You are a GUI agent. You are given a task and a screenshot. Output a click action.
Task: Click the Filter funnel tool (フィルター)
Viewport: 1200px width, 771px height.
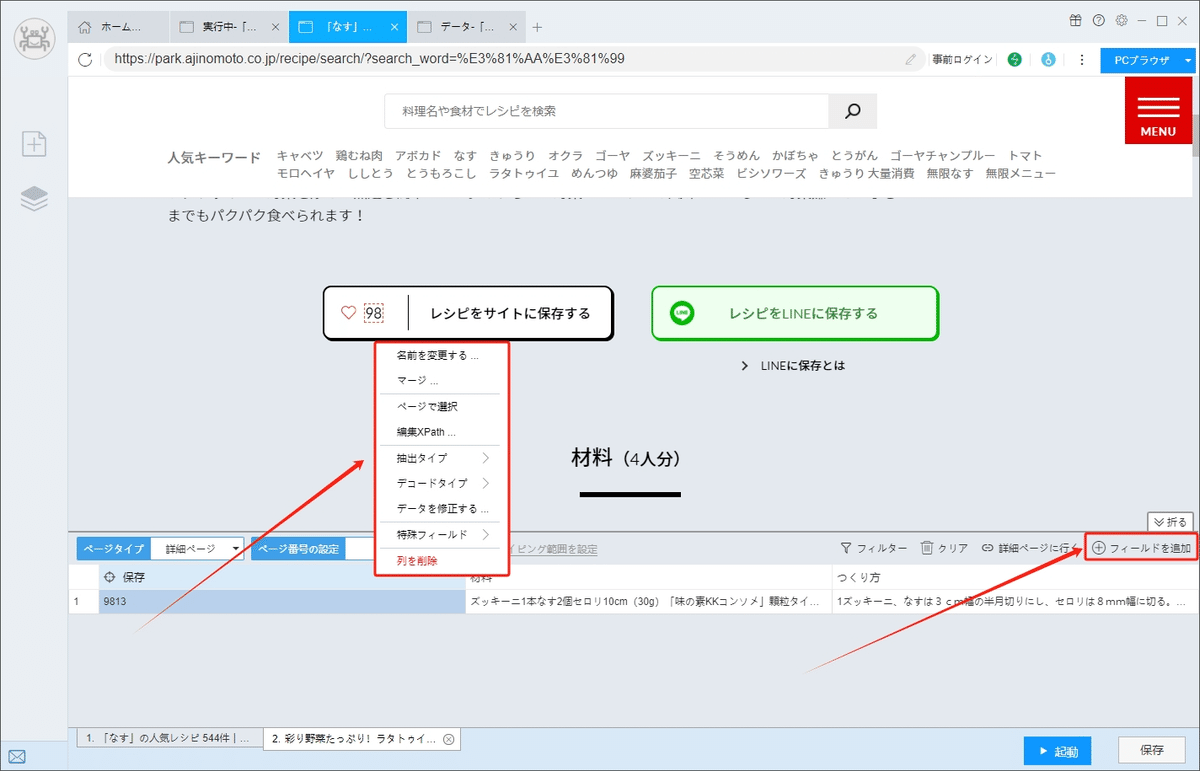873,548
